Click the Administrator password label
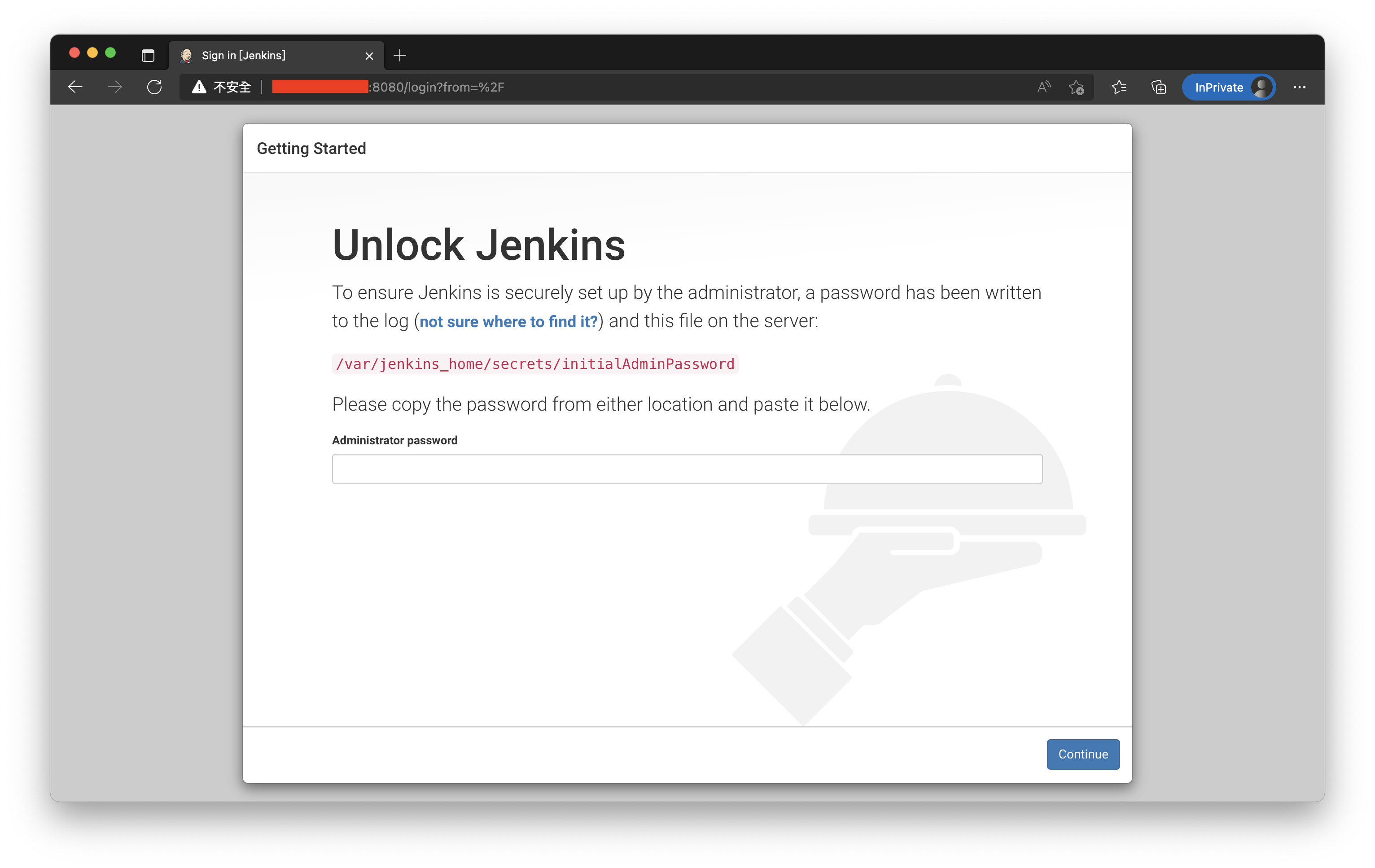 [x=394, y=440]
